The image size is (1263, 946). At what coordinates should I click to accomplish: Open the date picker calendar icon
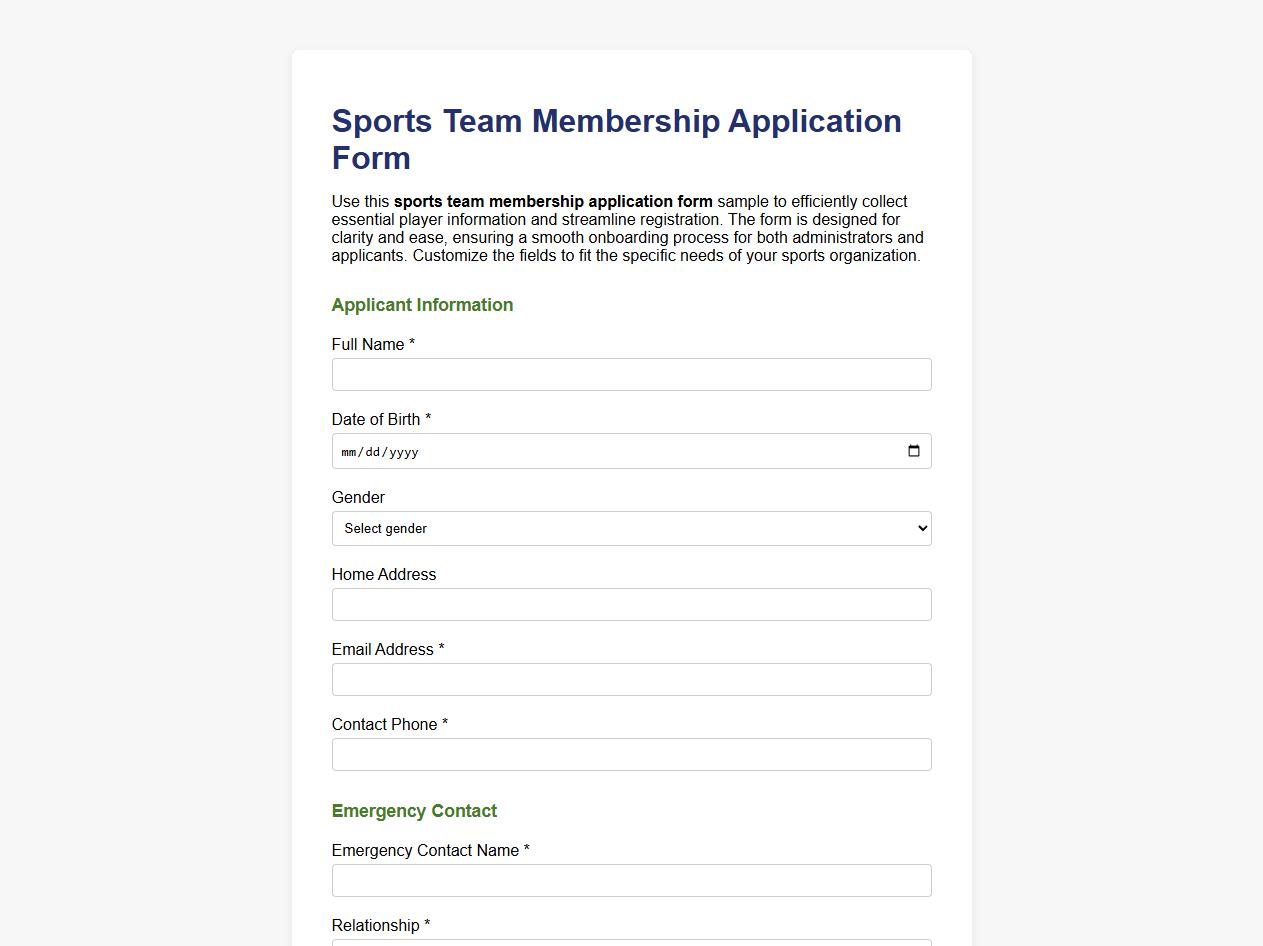point(913,451)
